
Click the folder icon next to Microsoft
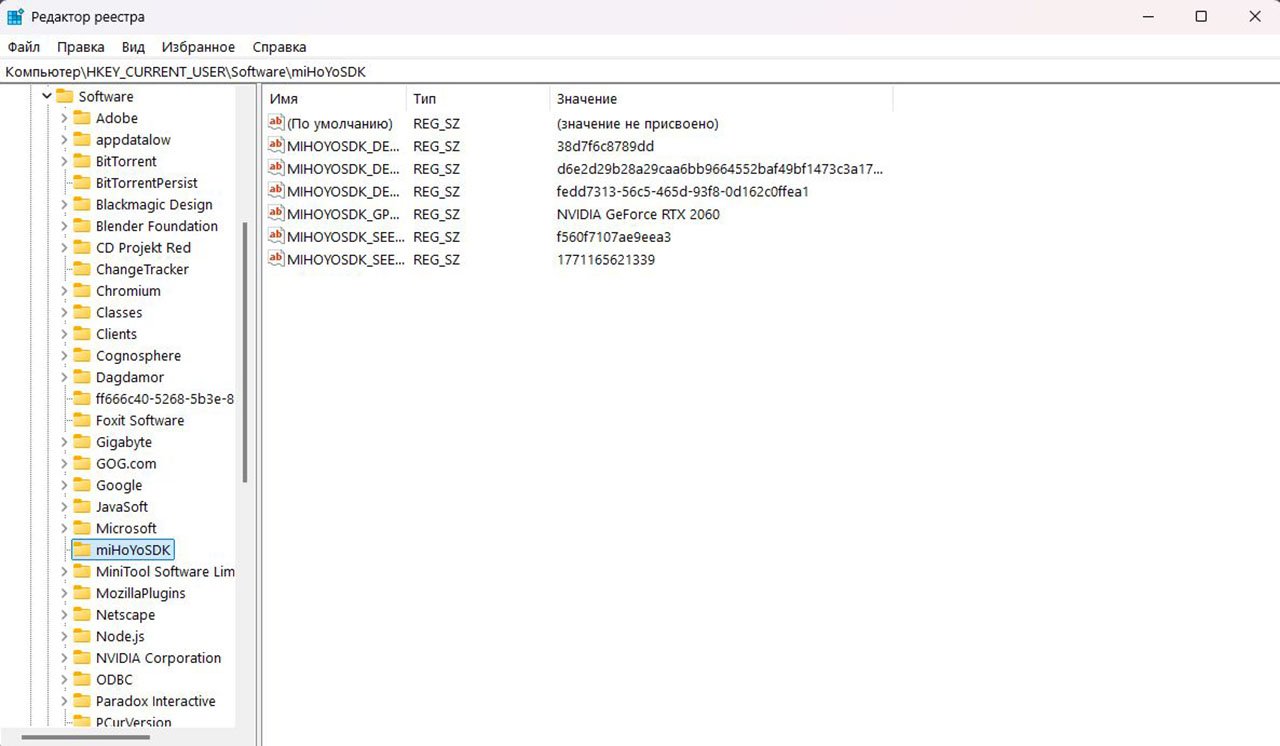pos(82,528)
